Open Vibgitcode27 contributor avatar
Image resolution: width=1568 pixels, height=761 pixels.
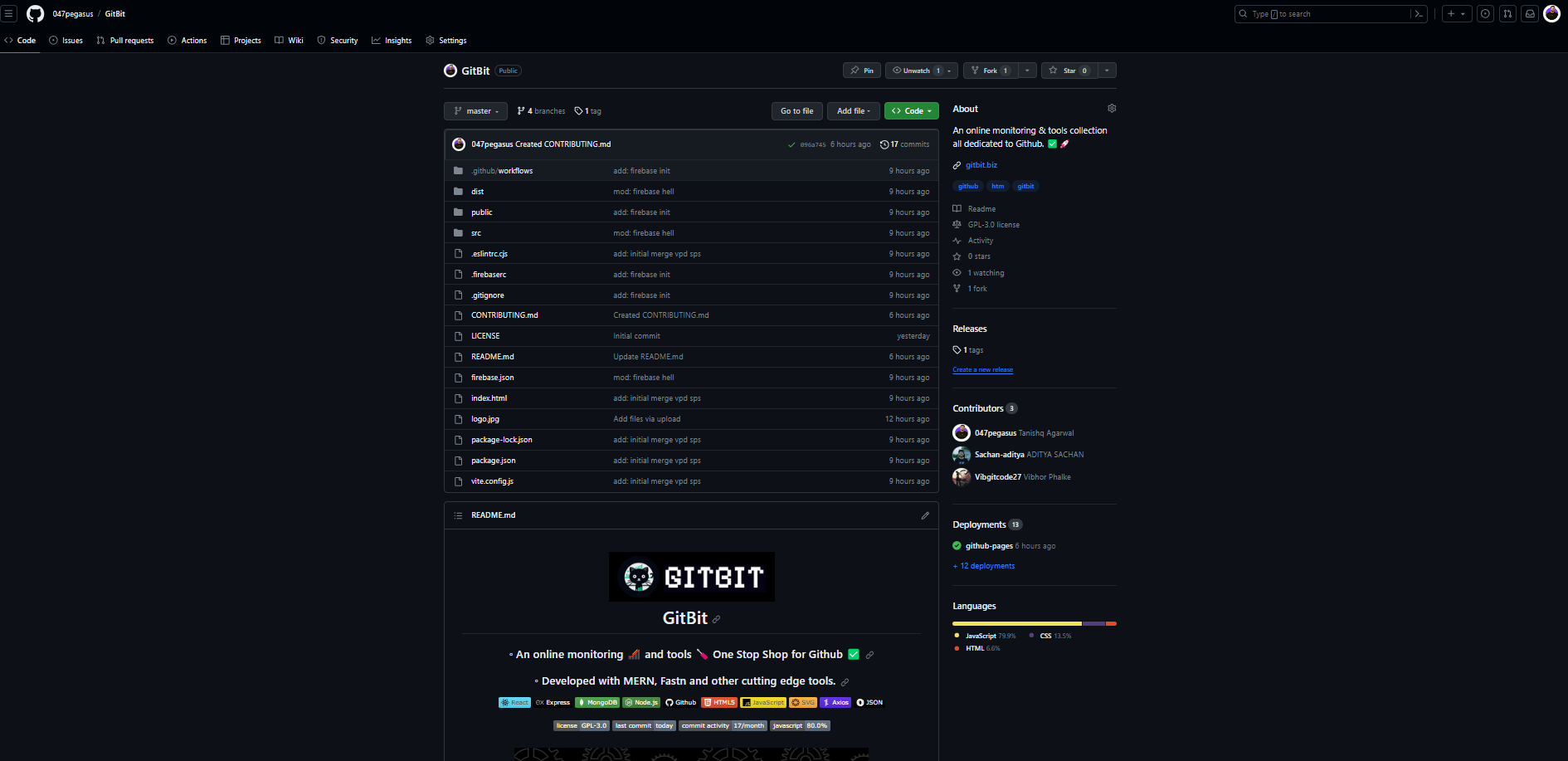coord(962,476)
